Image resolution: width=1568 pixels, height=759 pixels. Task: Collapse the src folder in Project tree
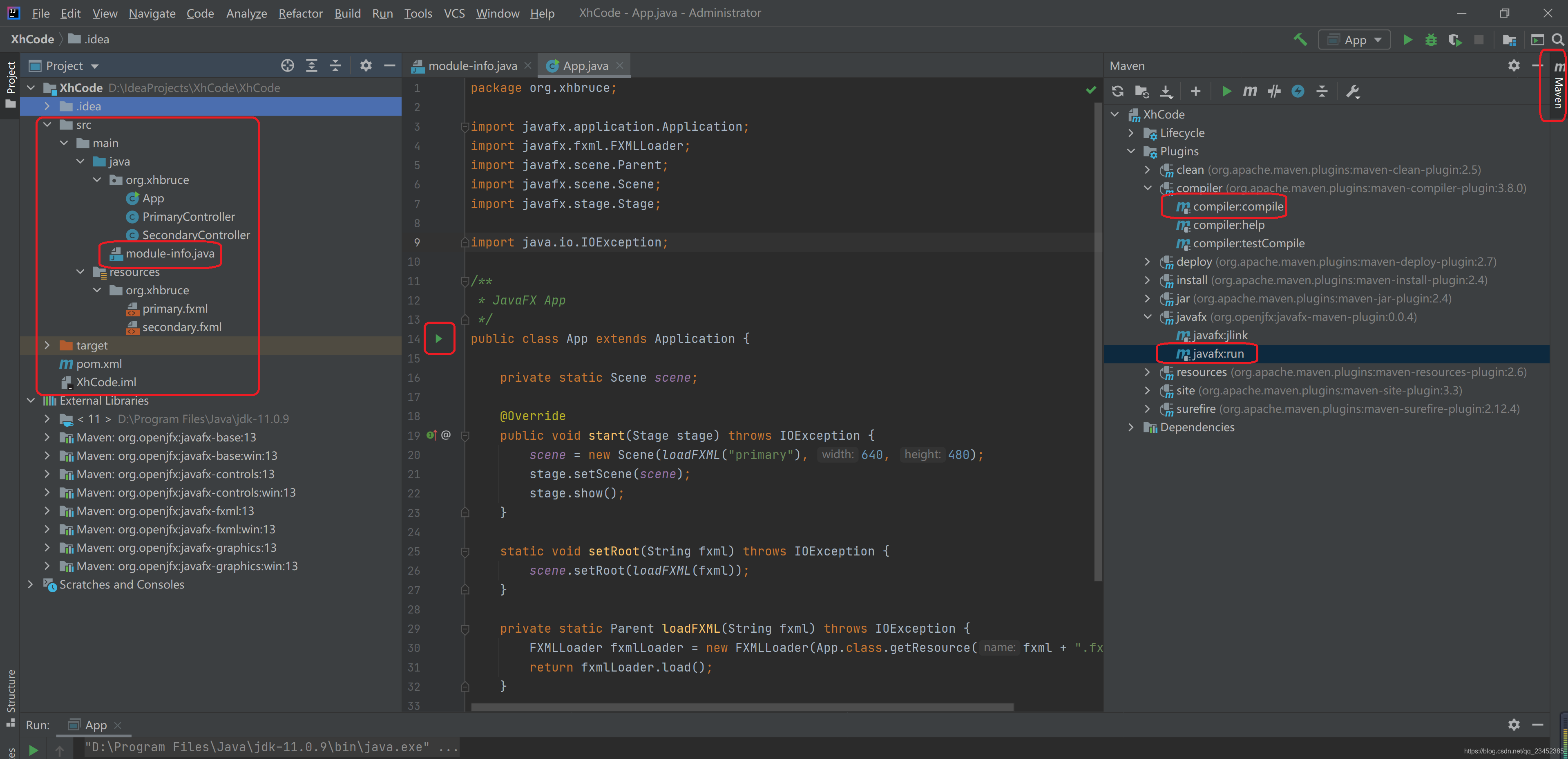click(x=47, y=124)
